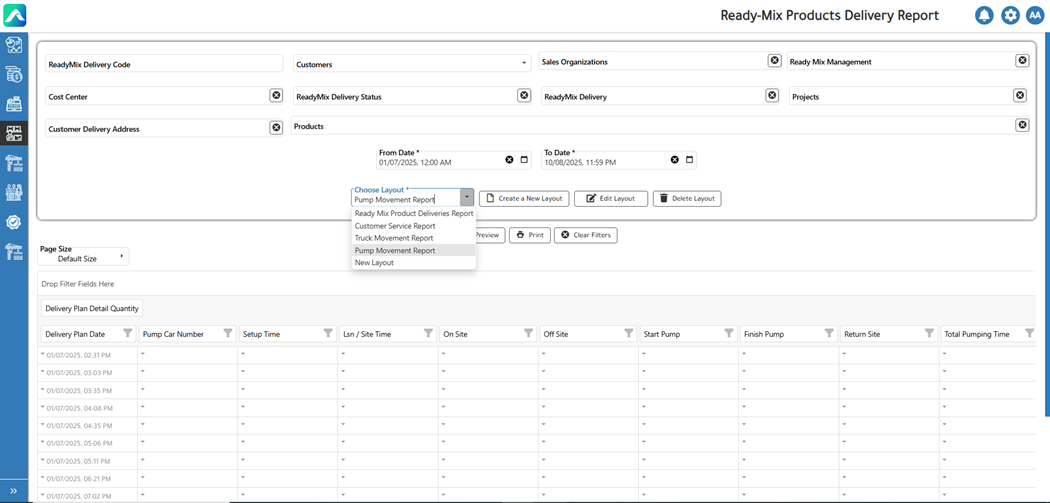Select Customer Service Report layout
Image resolution: width=1050 pixels, height=503 pixels.
pos(395,226)
